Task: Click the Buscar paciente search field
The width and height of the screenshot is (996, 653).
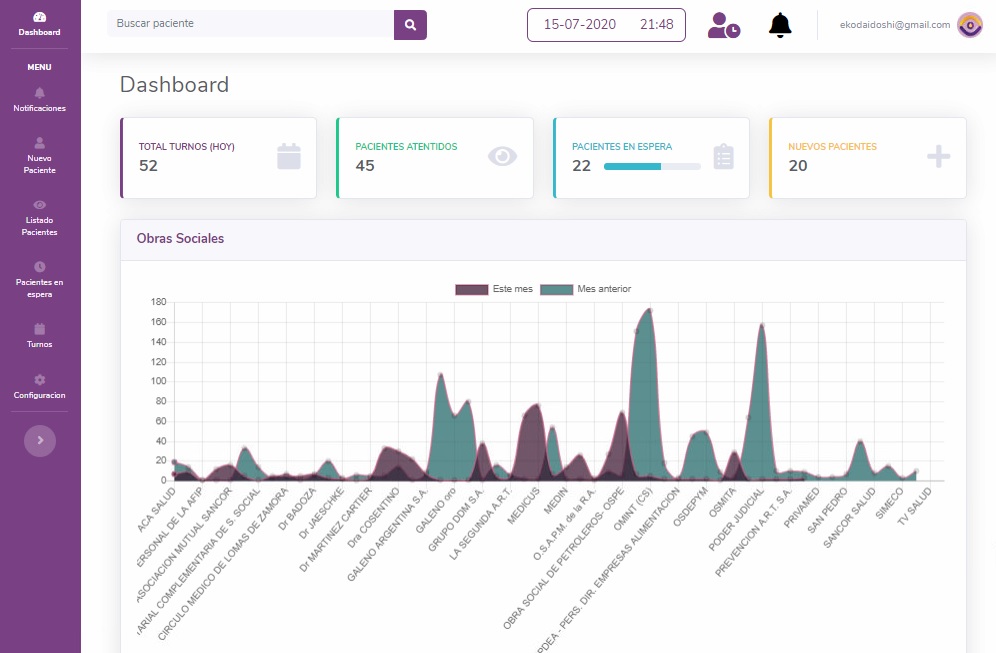Action: coord(250,24)
